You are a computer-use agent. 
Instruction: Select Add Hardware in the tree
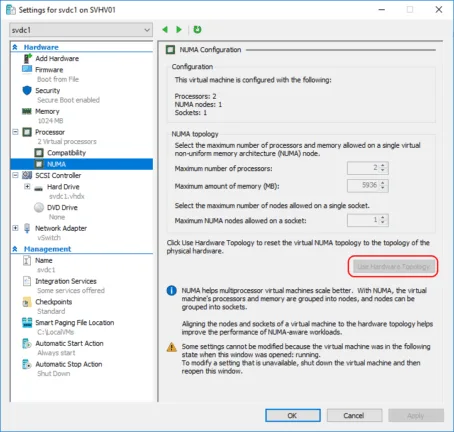(x=57, y=59)
